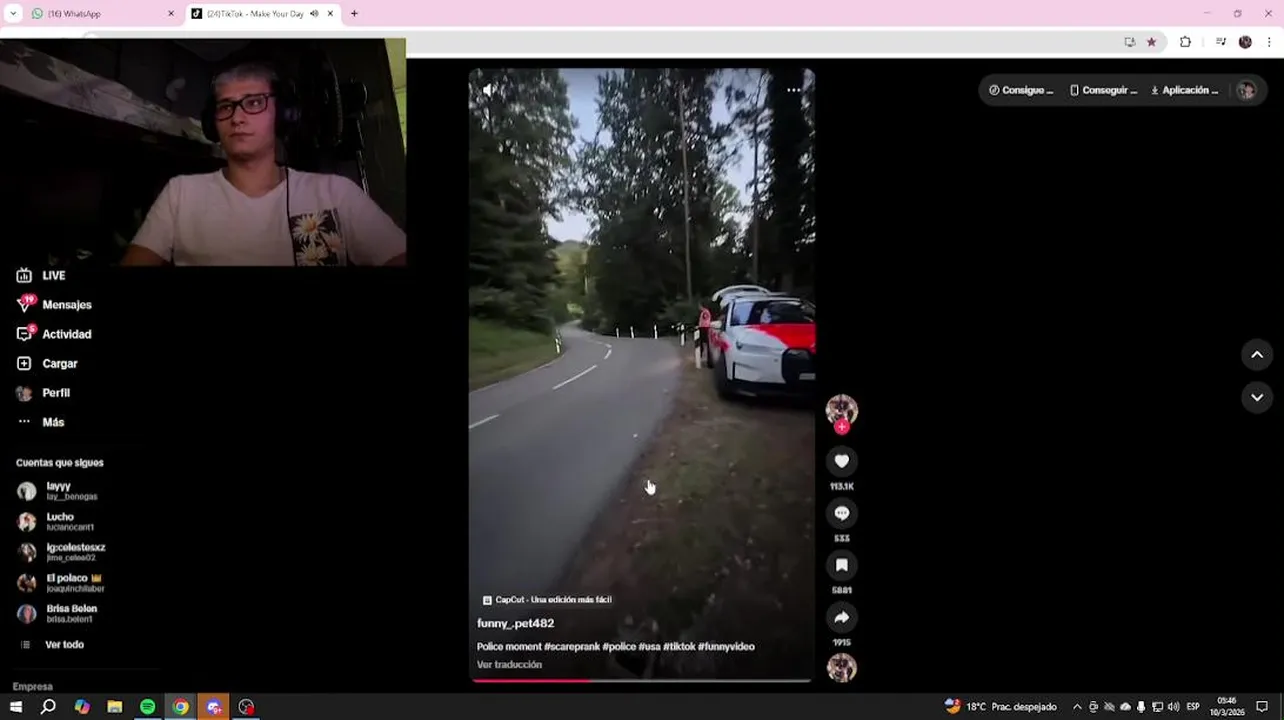This screenshot has height=720, width=1284.
Task: Mute the TikTok video sound
Action: coord(487,90)
